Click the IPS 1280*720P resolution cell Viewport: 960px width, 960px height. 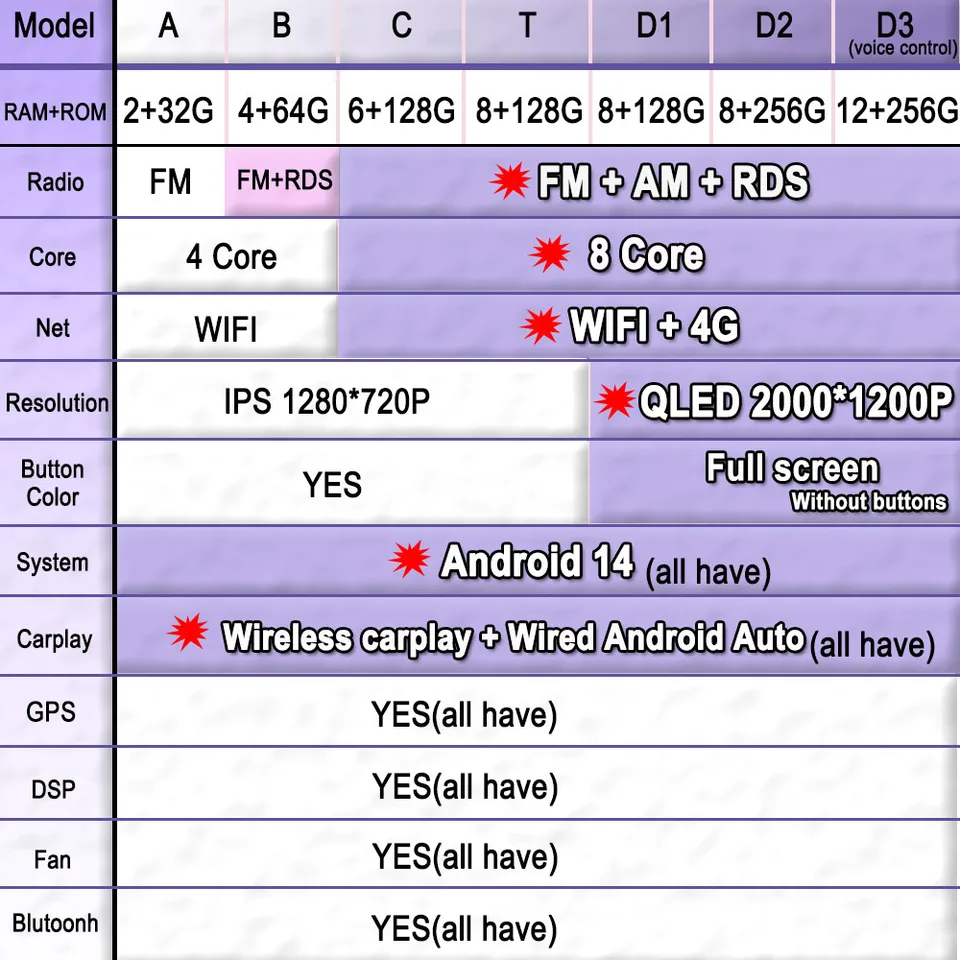pyautogui.click(x=353, y=401)
